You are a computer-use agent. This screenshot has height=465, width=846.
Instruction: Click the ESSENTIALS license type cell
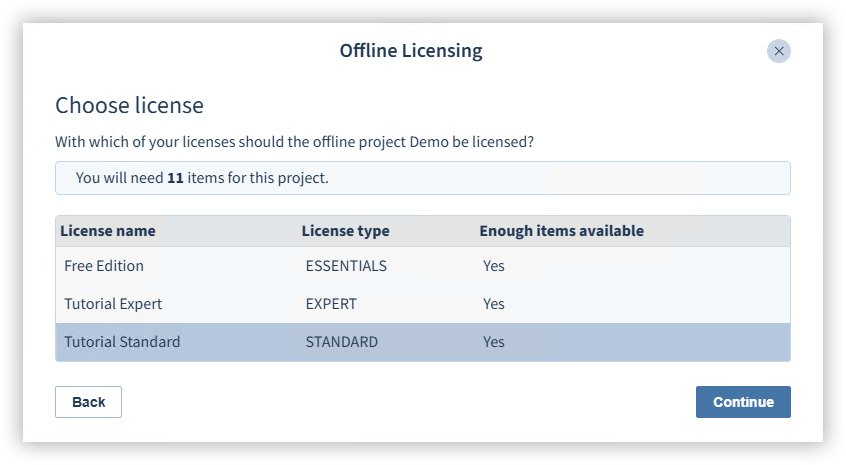coord(346,266)
